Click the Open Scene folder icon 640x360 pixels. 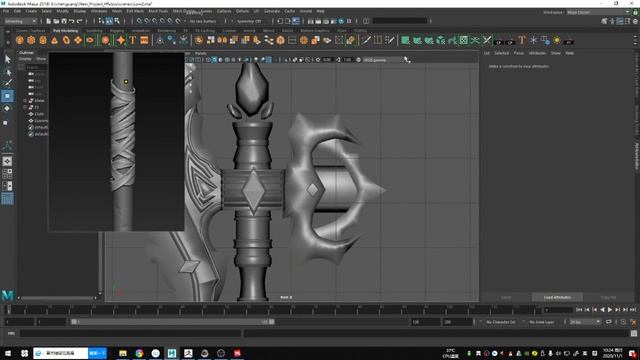[56, 21]
